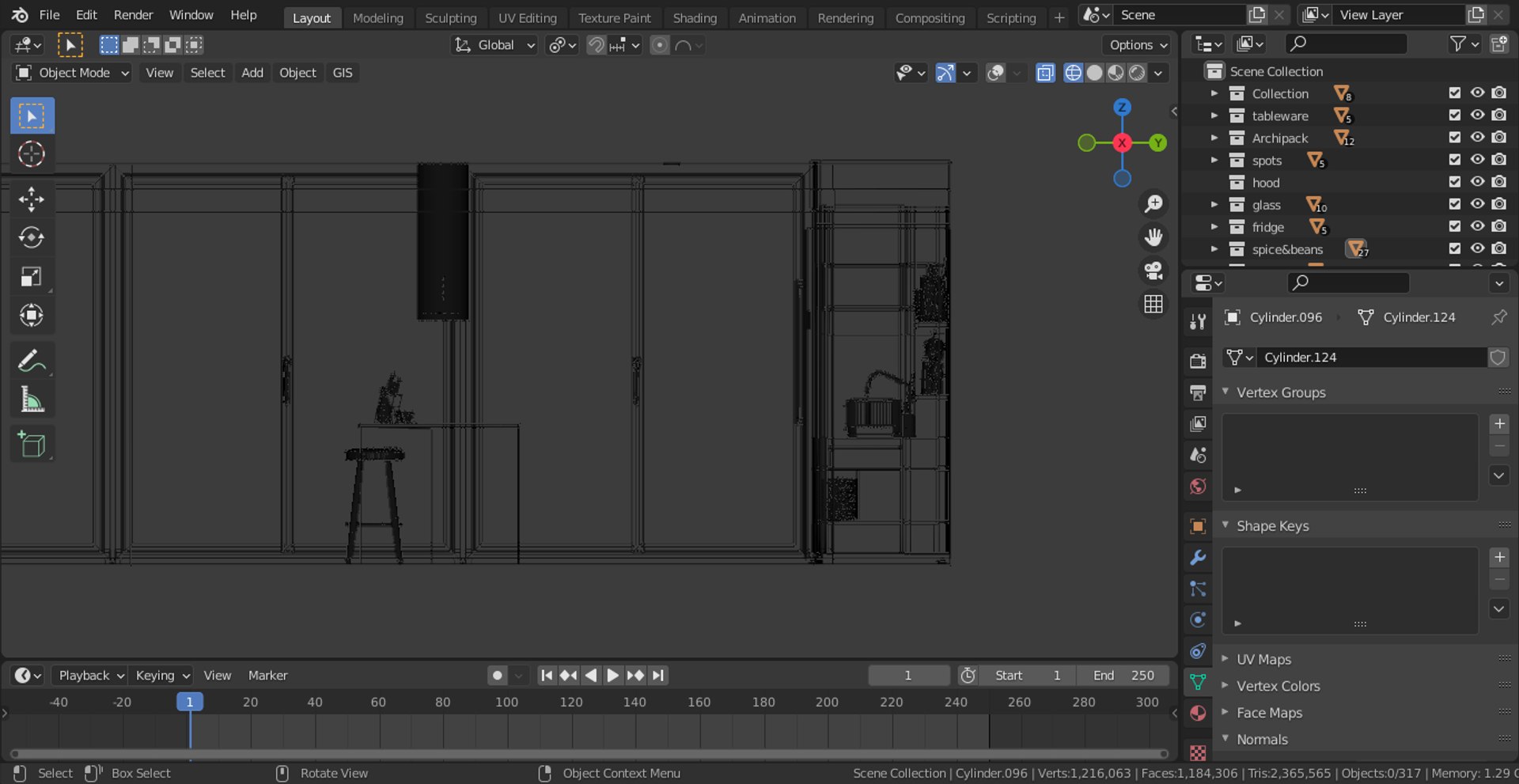
Task: Switch to solid viewport shading
Action: tap(1094, 73)
